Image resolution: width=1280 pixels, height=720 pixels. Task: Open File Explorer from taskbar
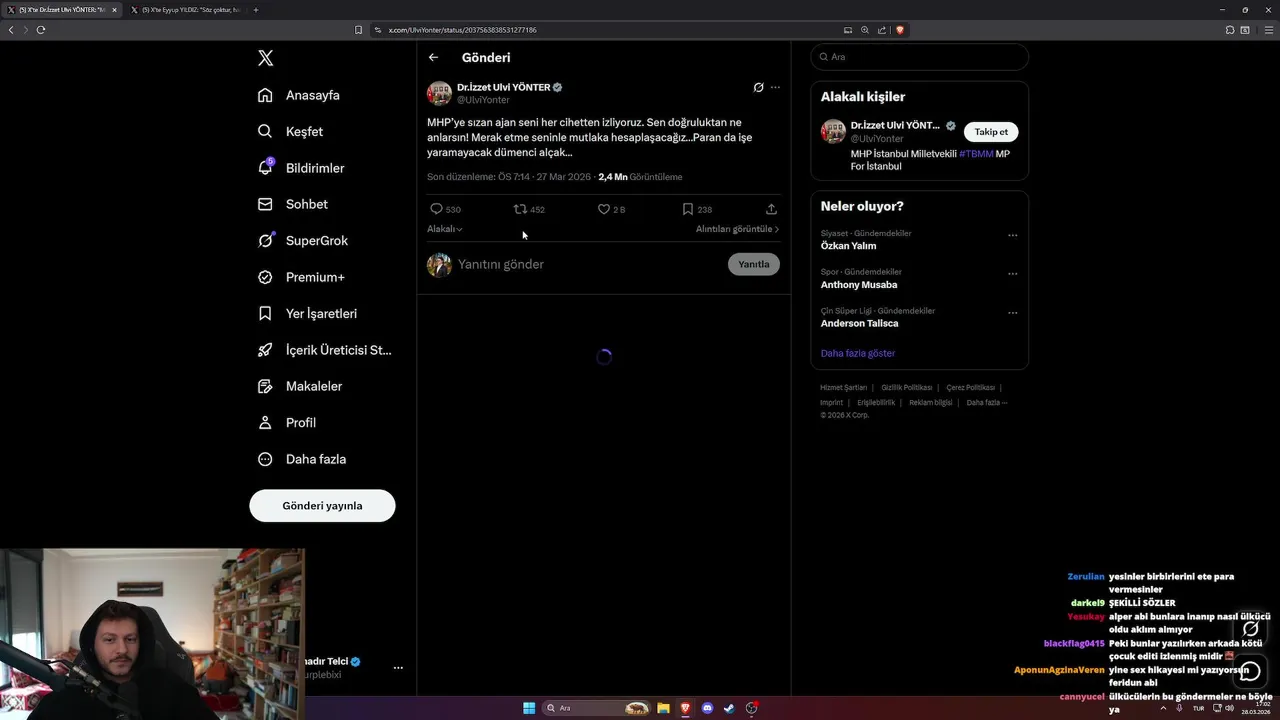pos(663,708)
